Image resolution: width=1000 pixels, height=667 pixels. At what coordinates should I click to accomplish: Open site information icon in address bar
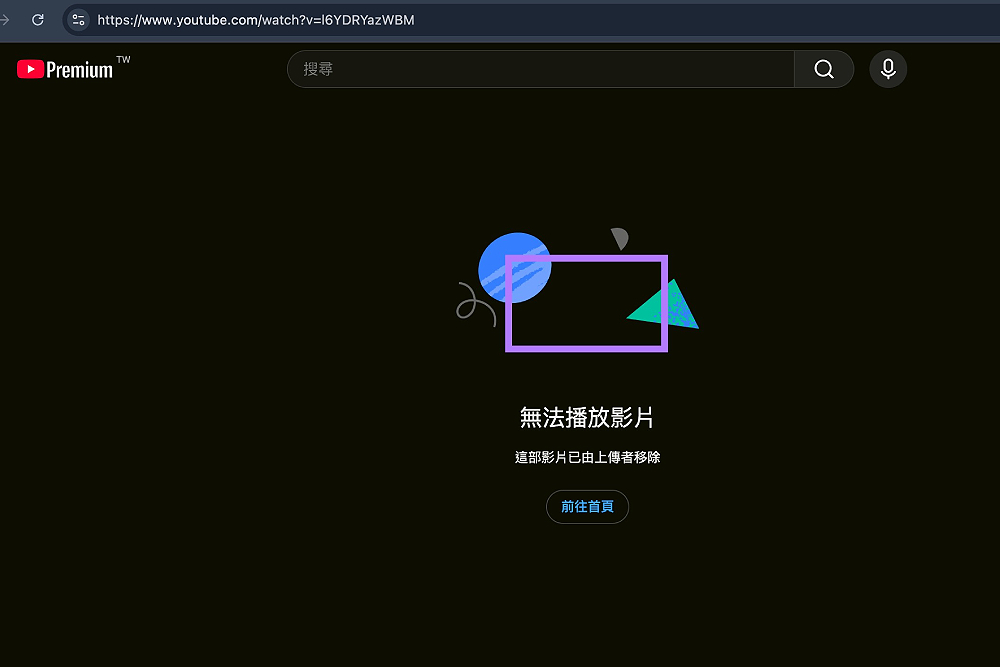click(78, 20)
